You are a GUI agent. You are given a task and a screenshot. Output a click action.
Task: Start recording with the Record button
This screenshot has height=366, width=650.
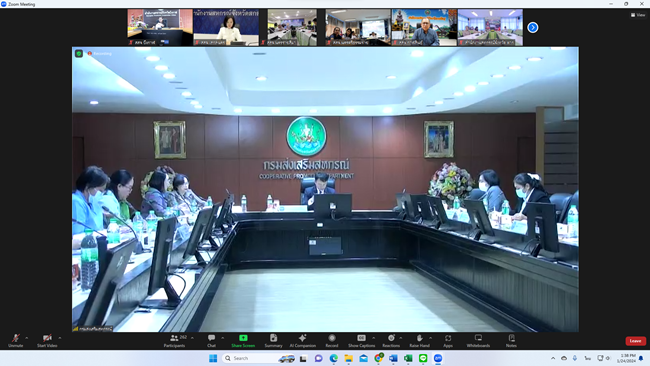point(332,341)
